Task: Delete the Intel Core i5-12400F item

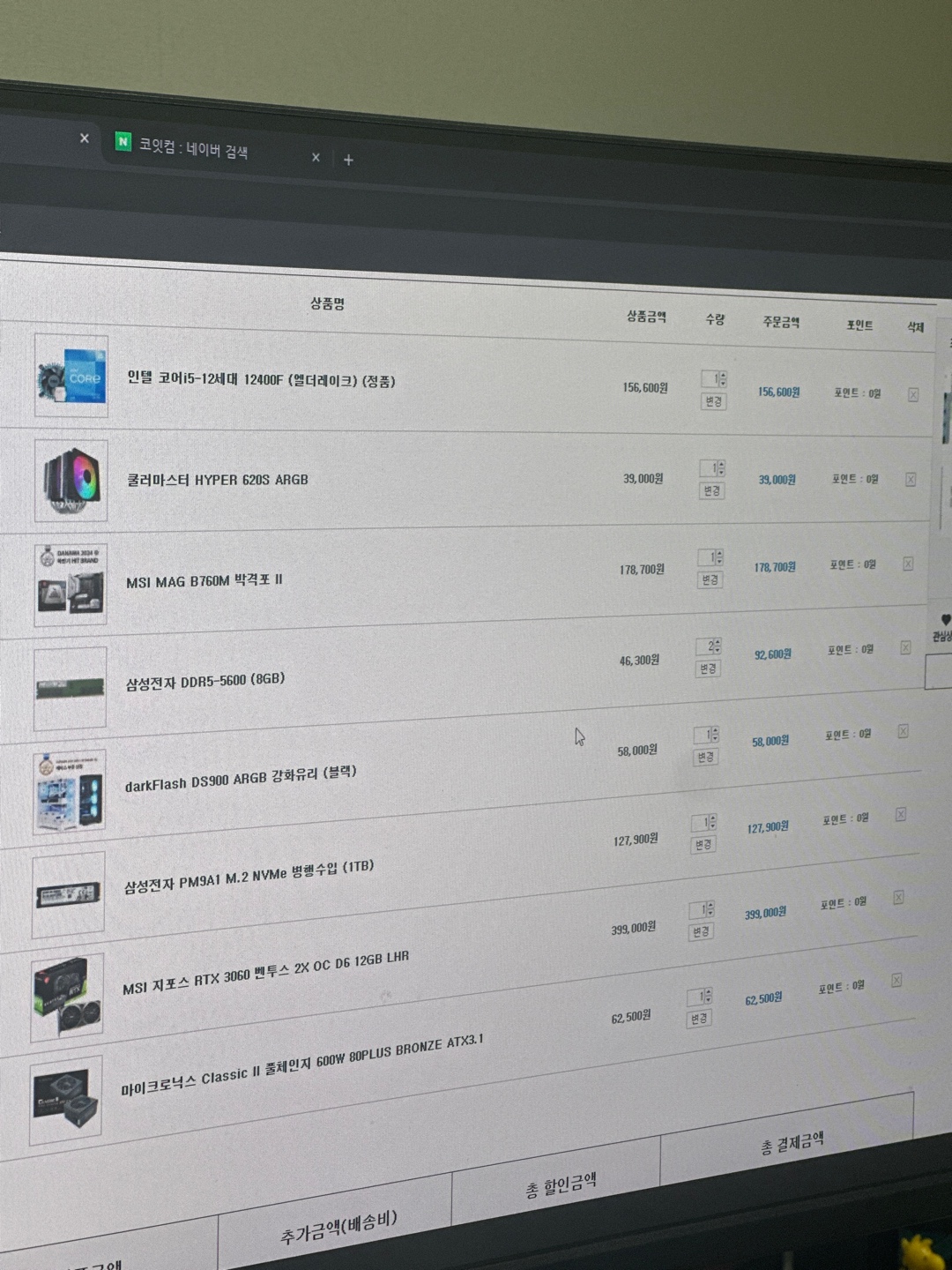Action: [x=913, y=395]
